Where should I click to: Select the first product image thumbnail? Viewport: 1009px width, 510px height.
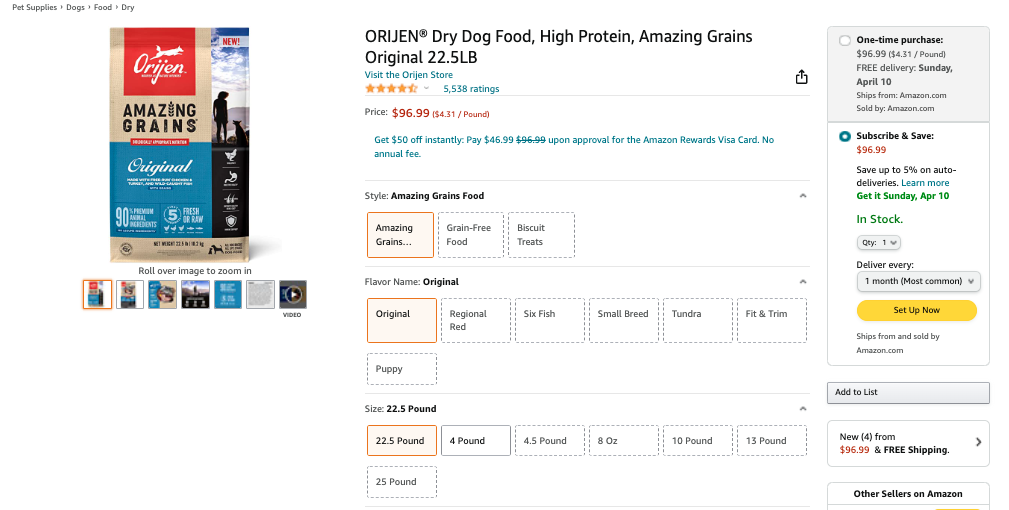[x=97, y=294]
